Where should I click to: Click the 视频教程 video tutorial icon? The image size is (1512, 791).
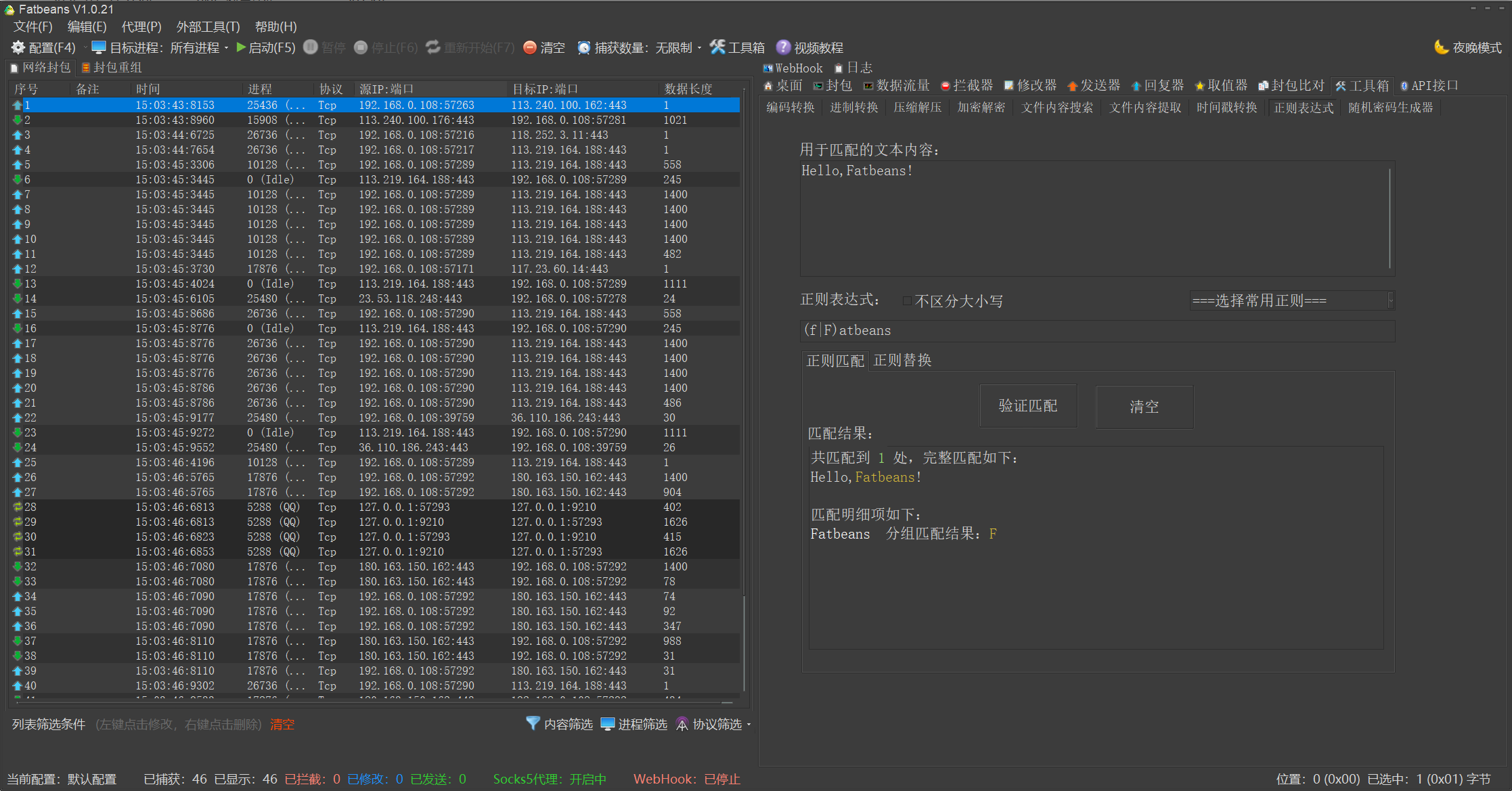[x=810, y=47]
